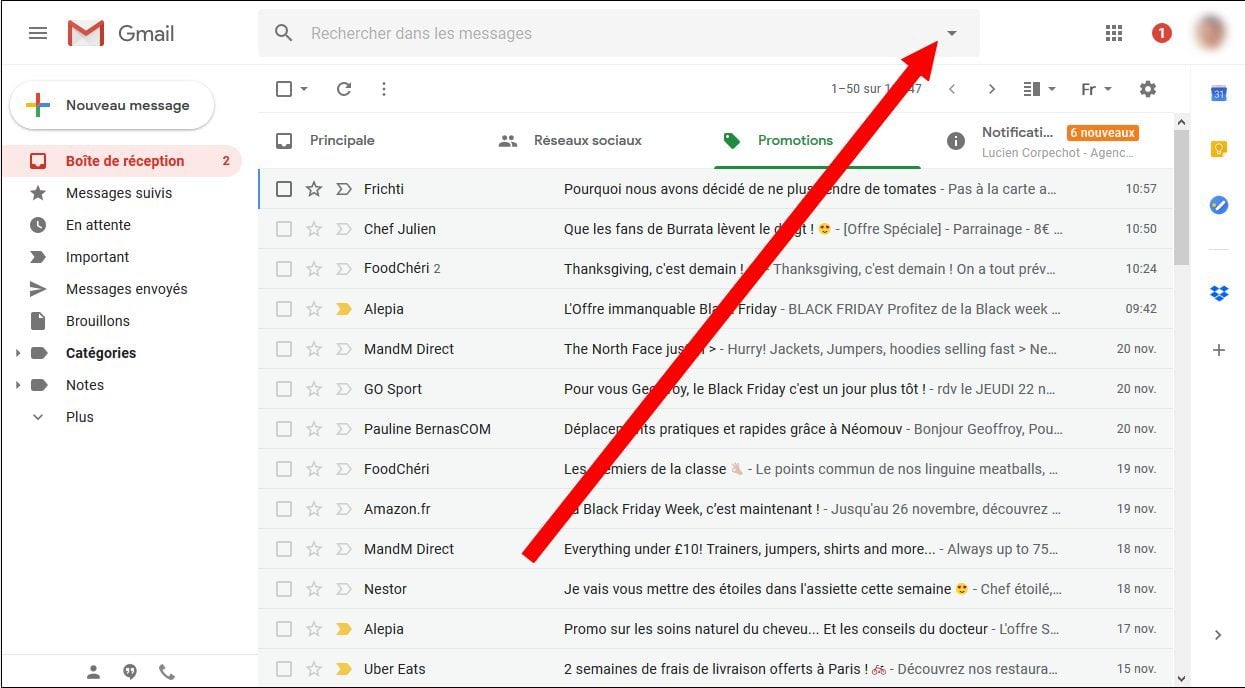Screen dimensions: 1245x688
Task: Open the Uber Eats livraison email
Action: 716,669
